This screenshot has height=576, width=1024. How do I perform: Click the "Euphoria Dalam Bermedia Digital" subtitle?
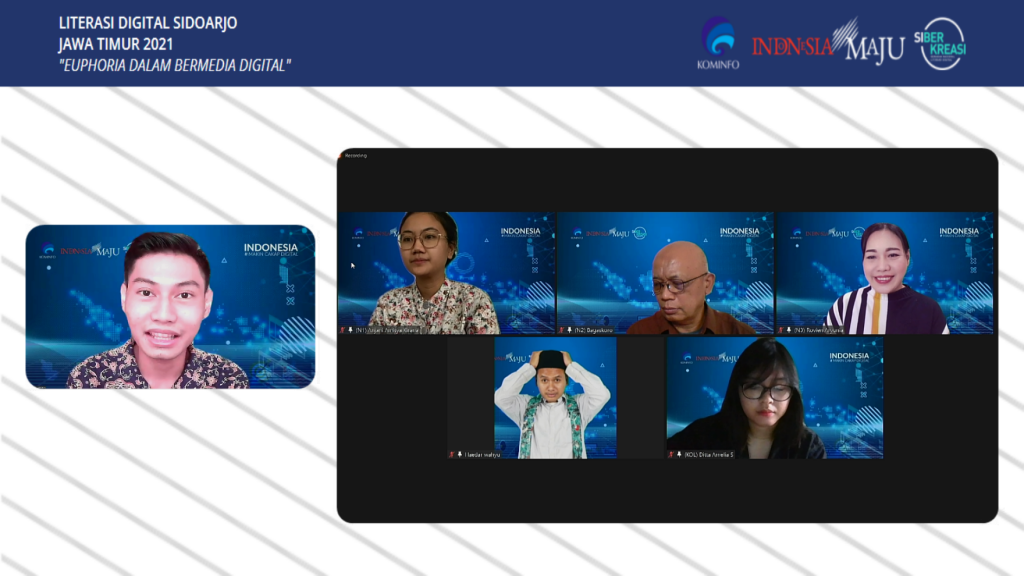click(x=175, y=66)
